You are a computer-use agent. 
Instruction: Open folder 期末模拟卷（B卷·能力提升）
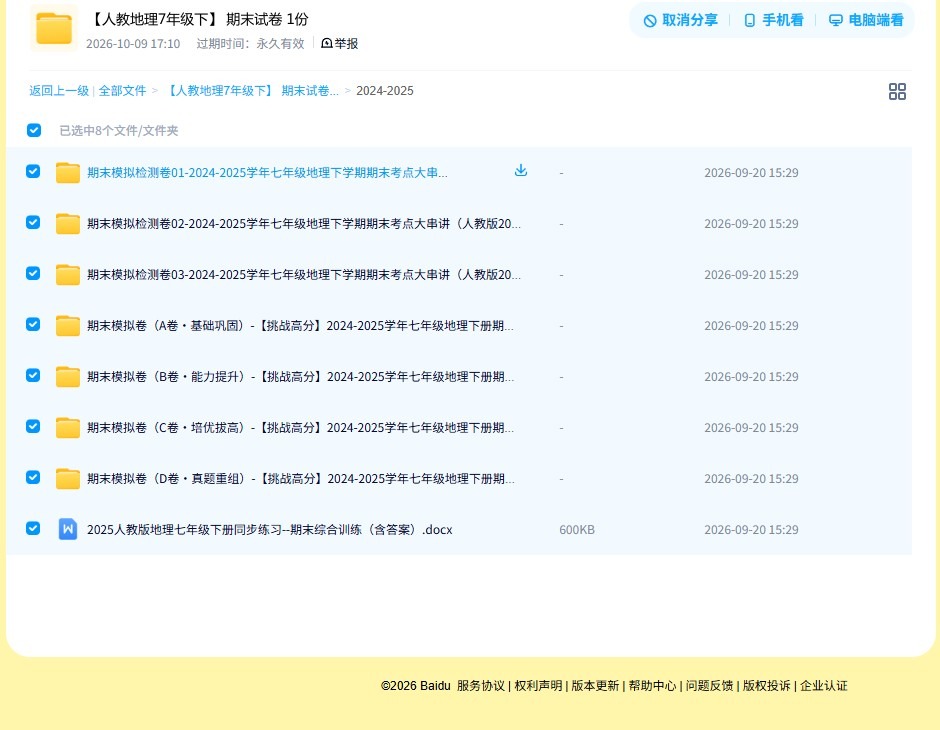(x=300, y=376)
